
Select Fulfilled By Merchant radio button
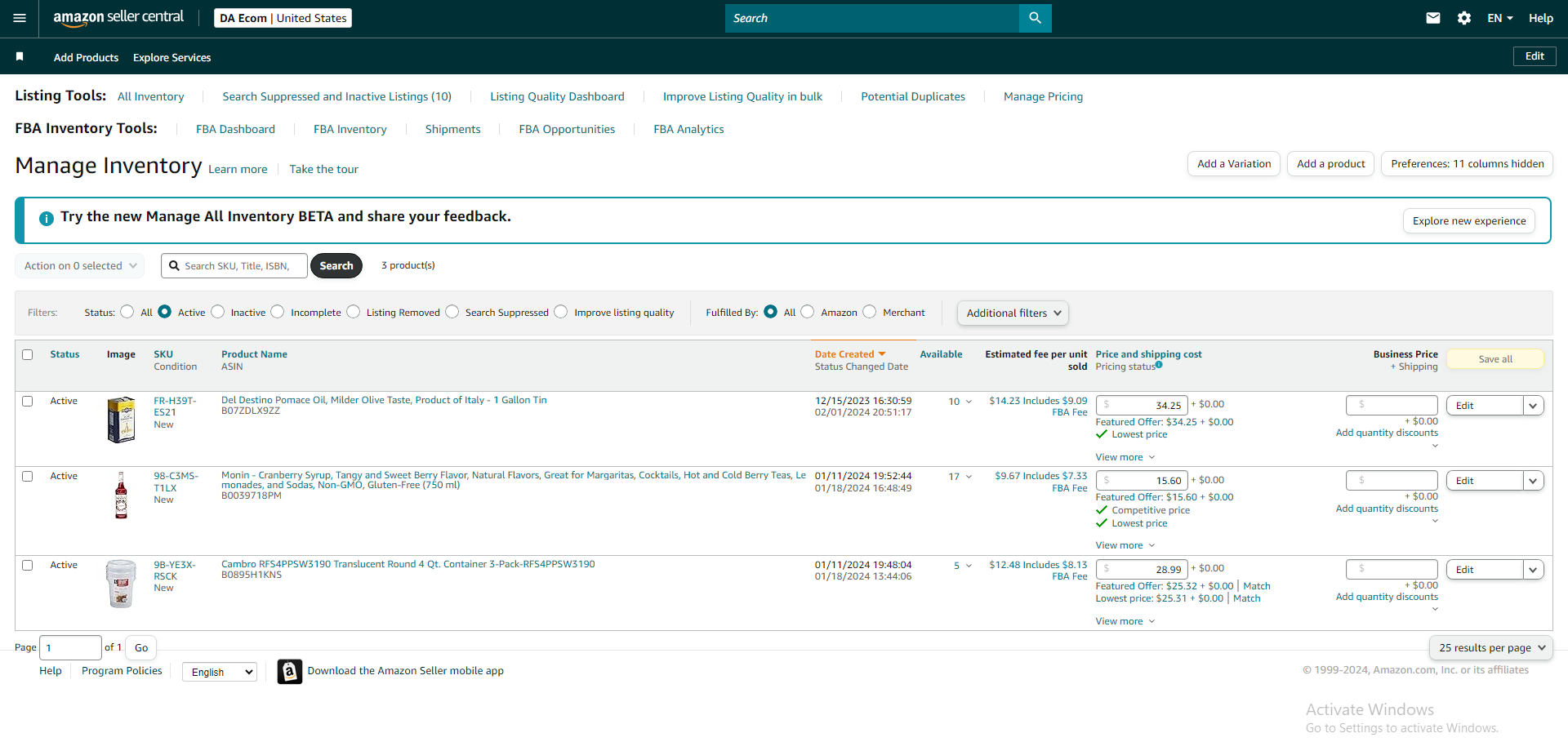tap(870, 312)
